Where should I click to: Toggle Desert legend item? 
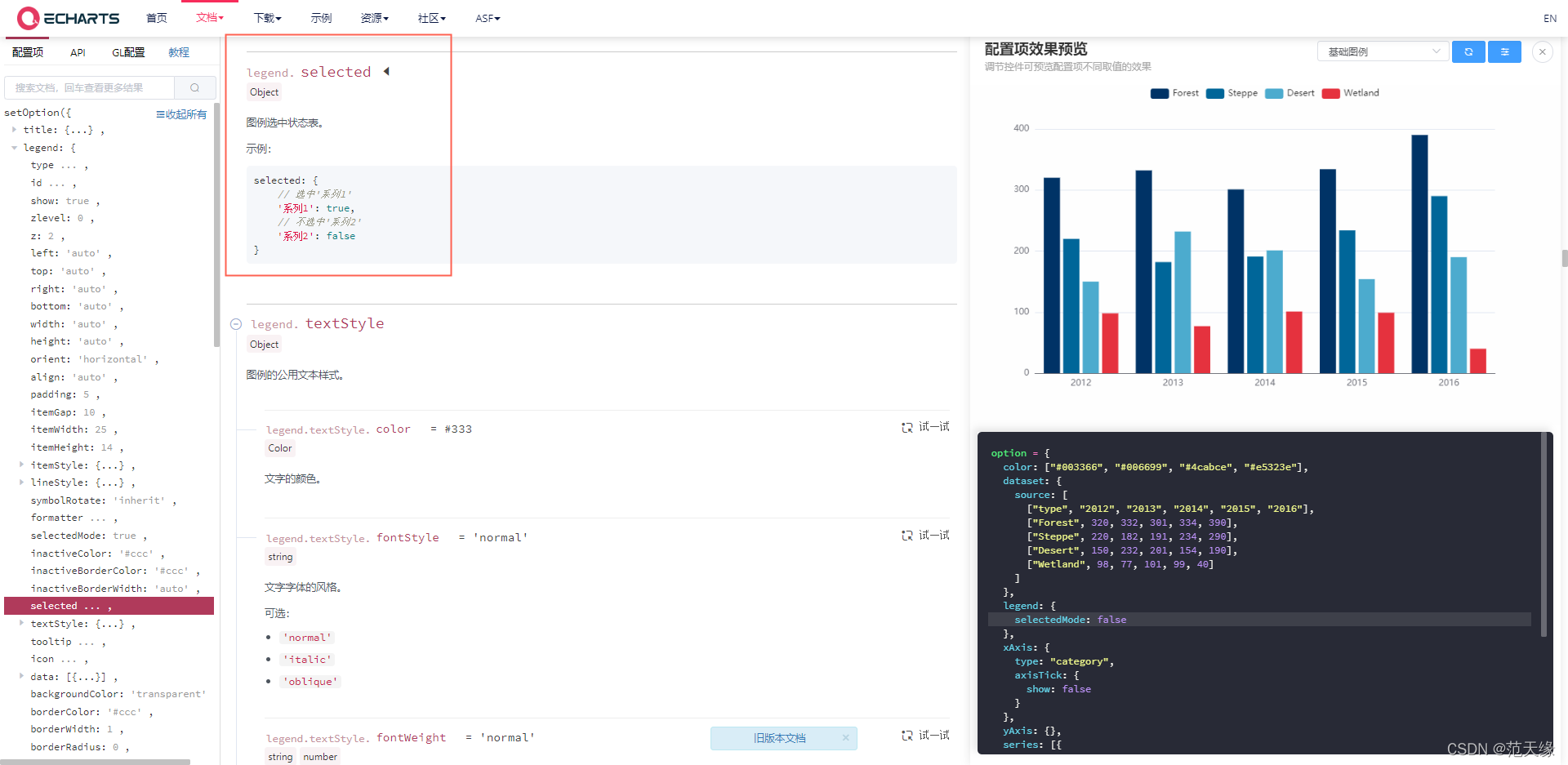pos(1290,93)
